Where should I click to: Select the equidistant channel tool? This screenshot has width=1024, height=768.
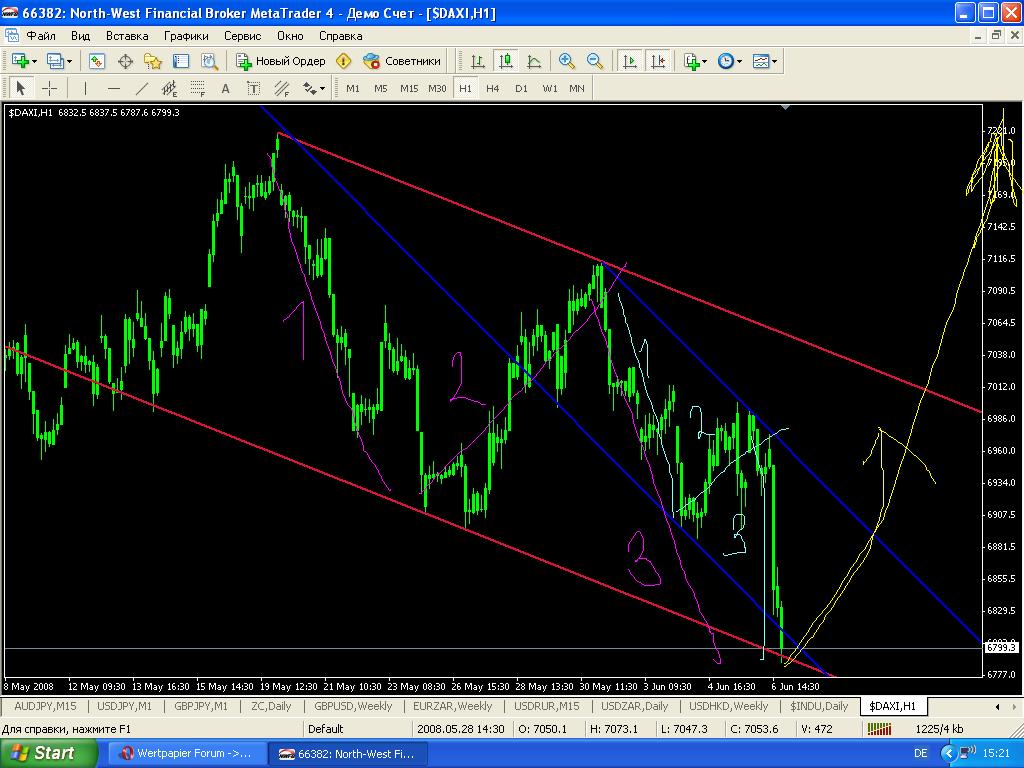[169, 88]
